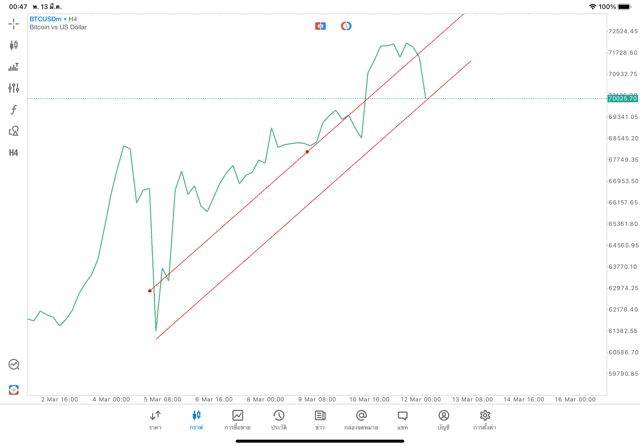
Task: Change chart type via candlestick icon
Action: coord(13,45)
